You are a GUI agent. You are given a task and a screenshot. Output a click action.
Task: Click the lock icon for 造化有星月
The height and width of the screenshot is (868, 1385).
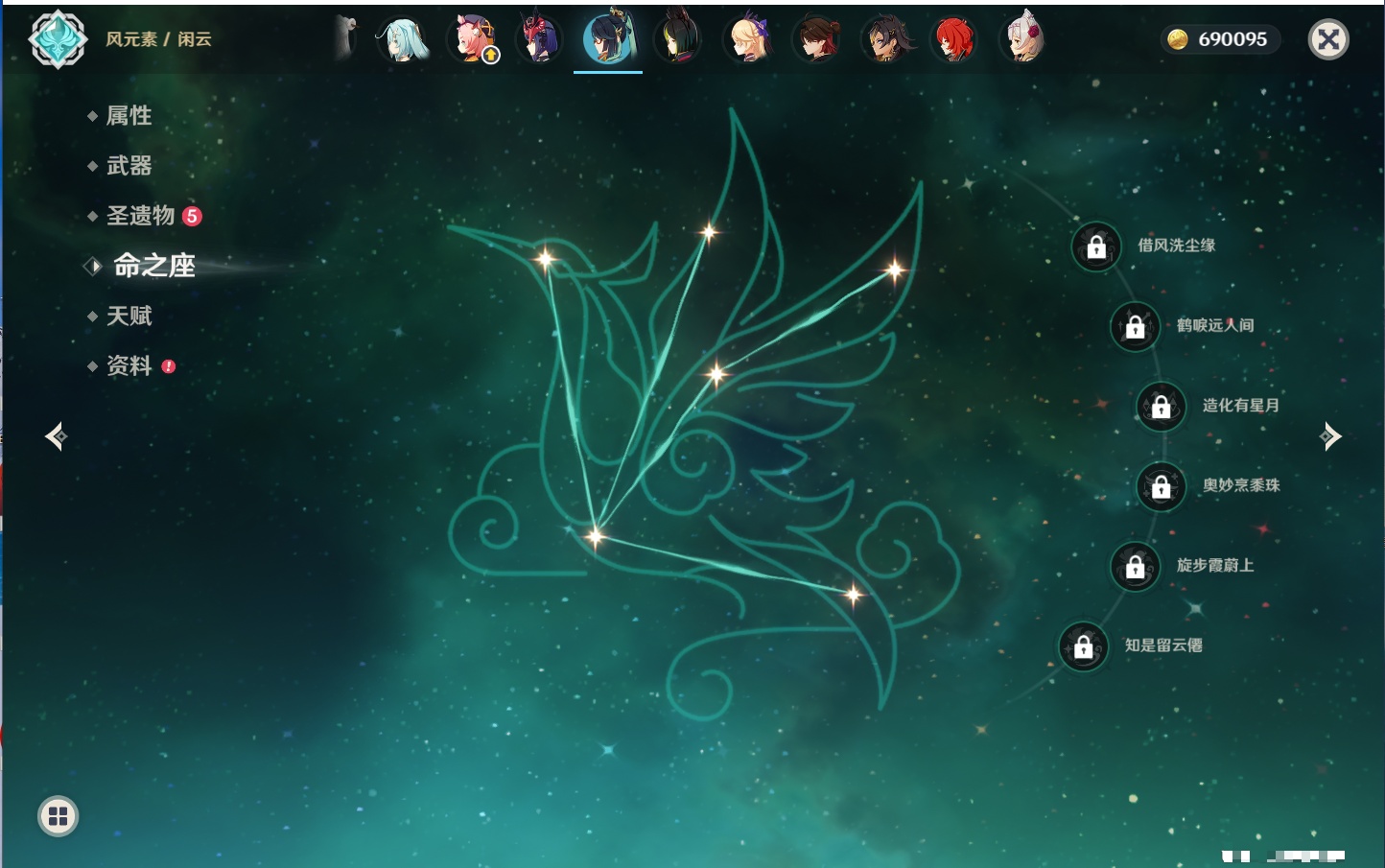(1162, 407)
